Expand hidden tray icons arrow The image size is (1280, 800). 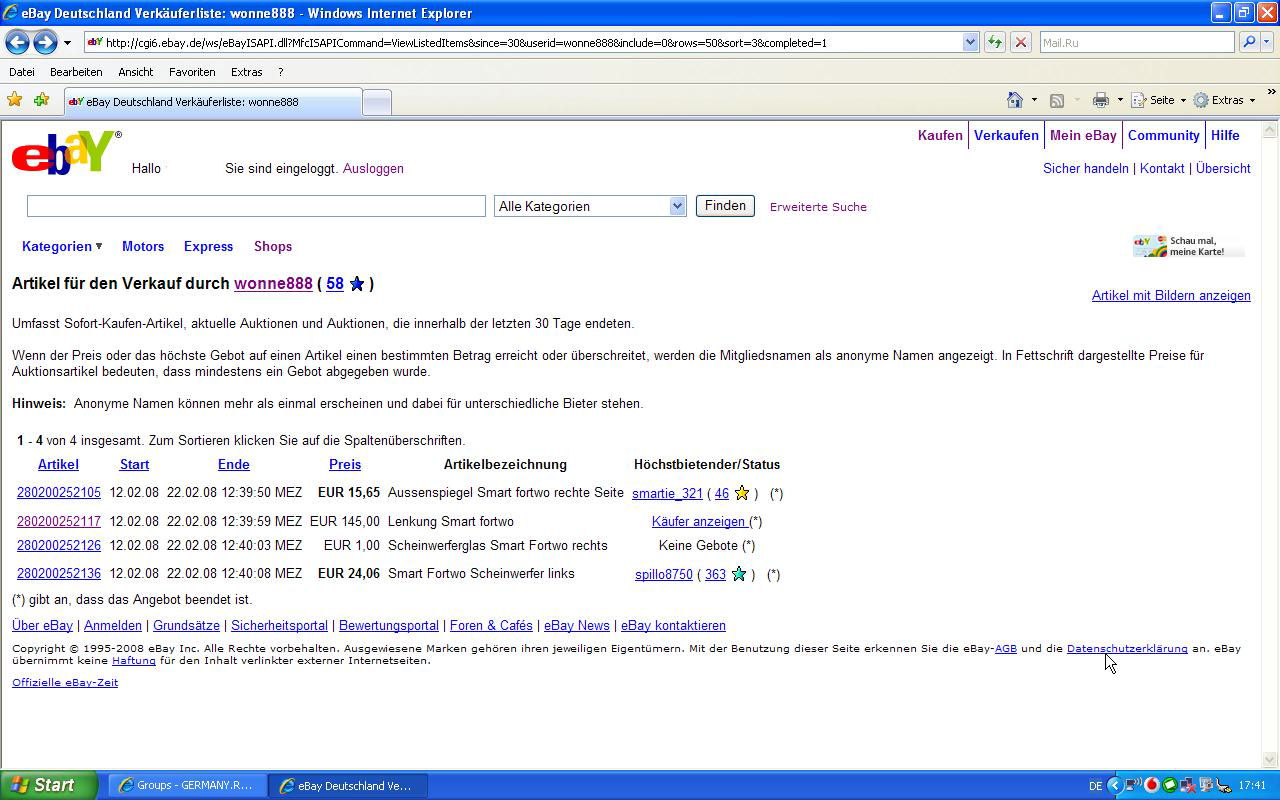(1115, 786)
